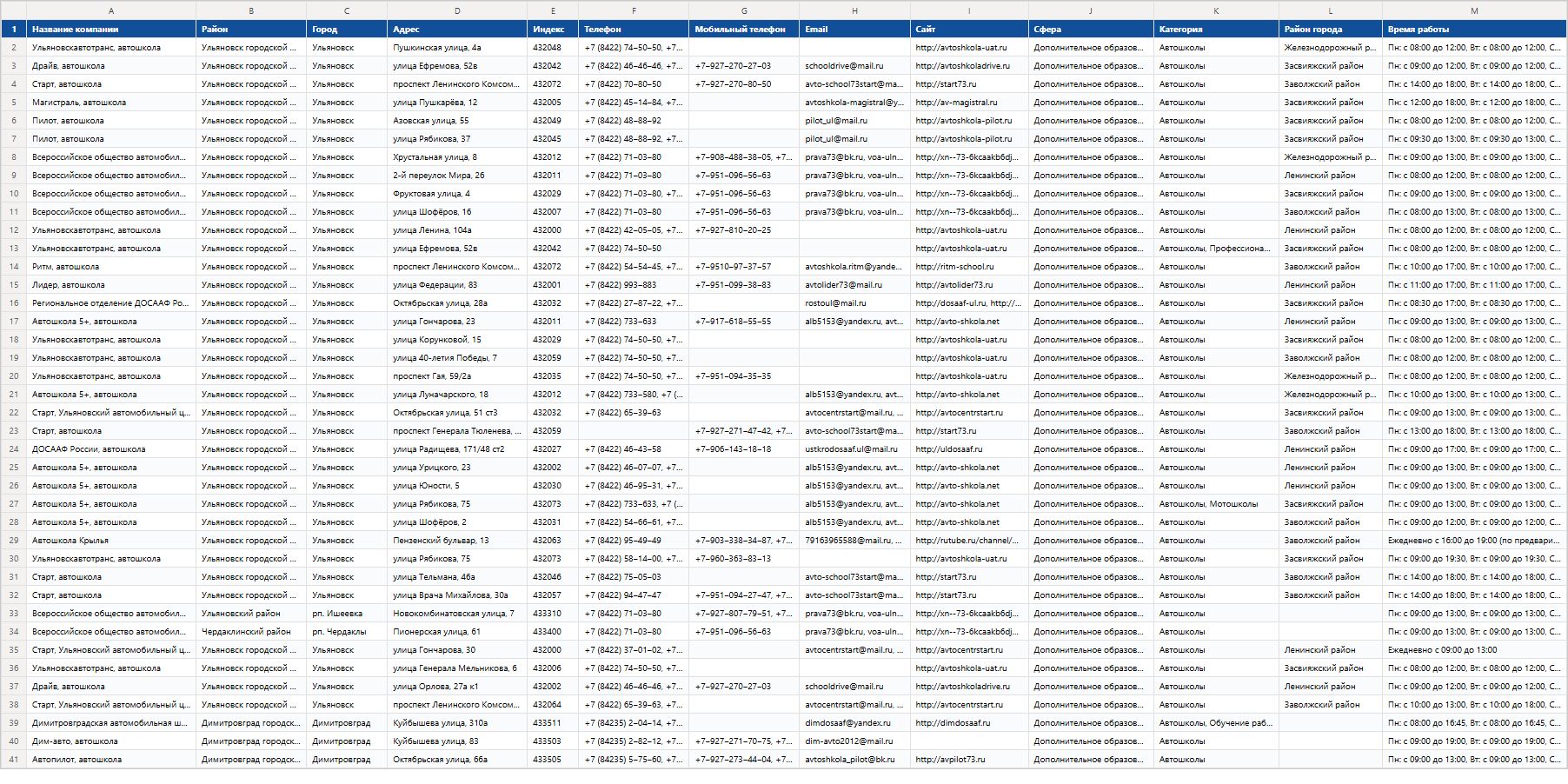Open the link http://avpilot73.ru
The image size is (1568, 784).
click(x=951, y=760)
